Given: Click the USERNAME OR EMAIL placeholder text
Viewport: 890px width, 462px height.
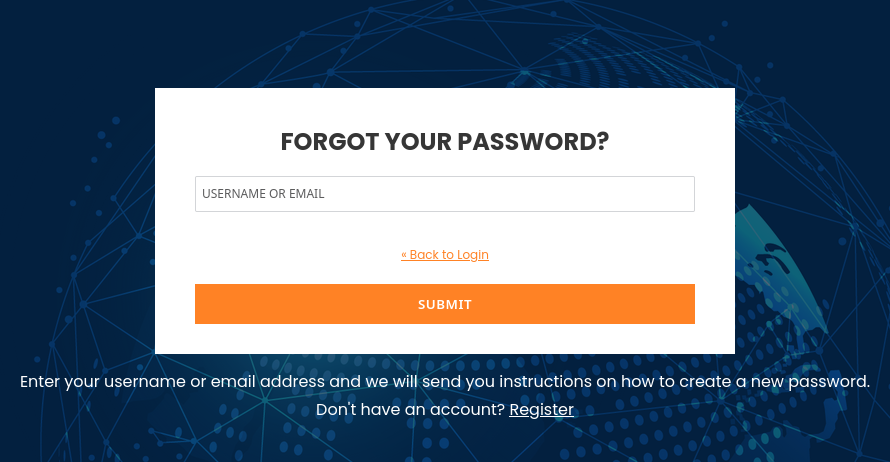Looking at the screenshot, I should click(x=263, y=194).
